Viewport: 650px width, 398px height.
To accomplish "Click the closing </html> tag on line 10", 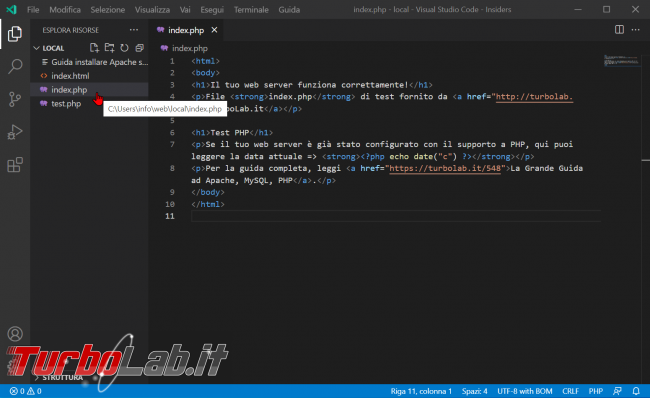I will (x=208, y=204).
